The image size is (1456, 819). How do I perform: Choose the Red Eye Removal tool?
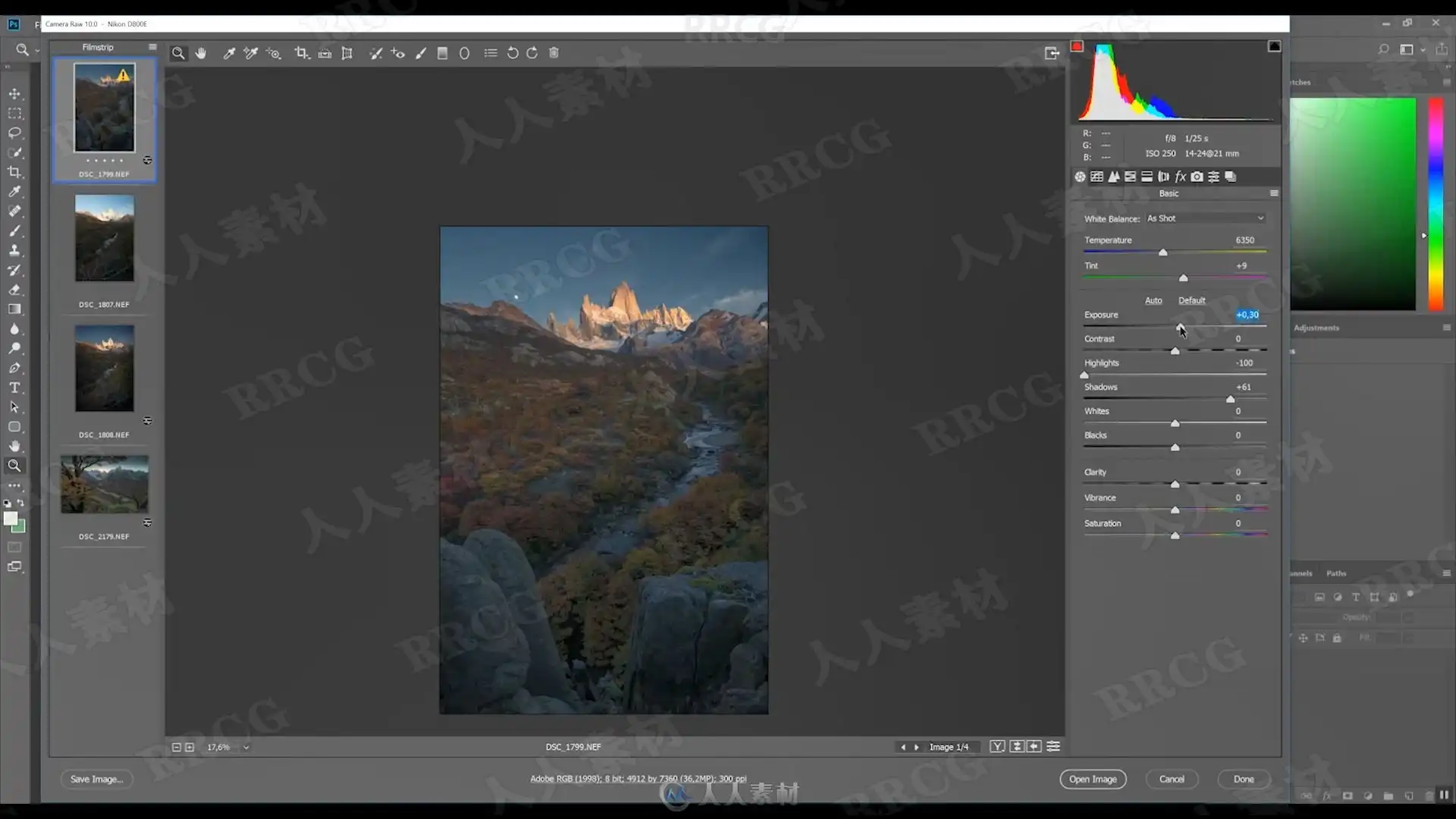coord(397,53)
